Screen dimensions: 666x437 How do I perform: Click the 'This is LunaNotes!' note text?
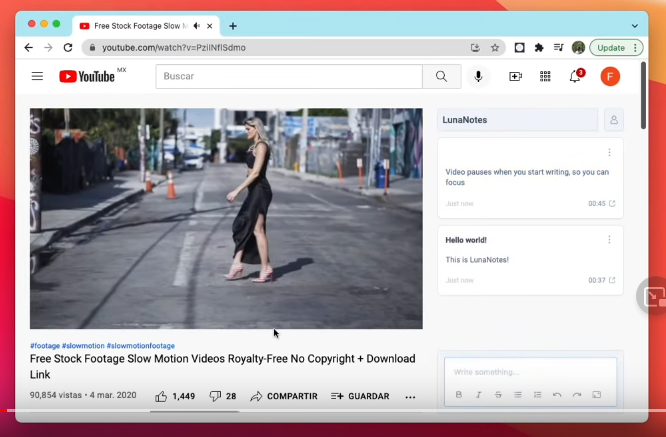[x=477, y=259]
